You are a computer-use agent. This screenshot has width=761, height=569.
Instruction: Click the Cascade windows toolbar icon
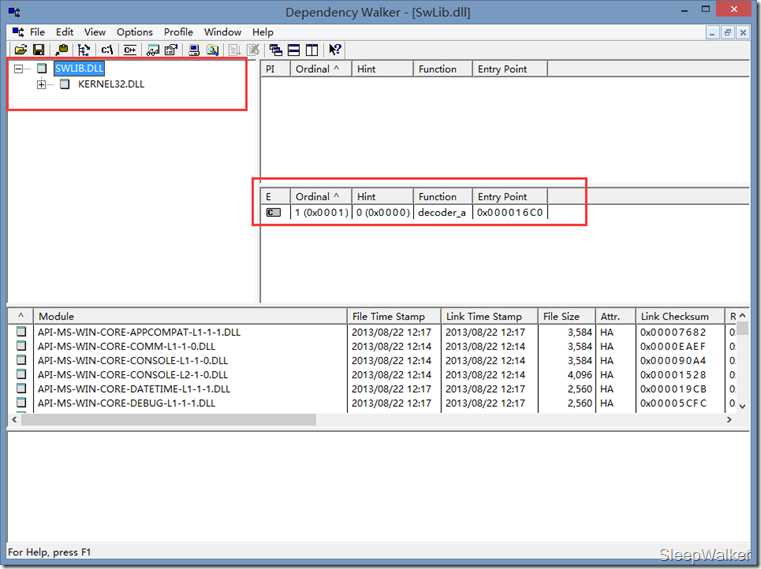pyautogui.click(x=276, y=50)
